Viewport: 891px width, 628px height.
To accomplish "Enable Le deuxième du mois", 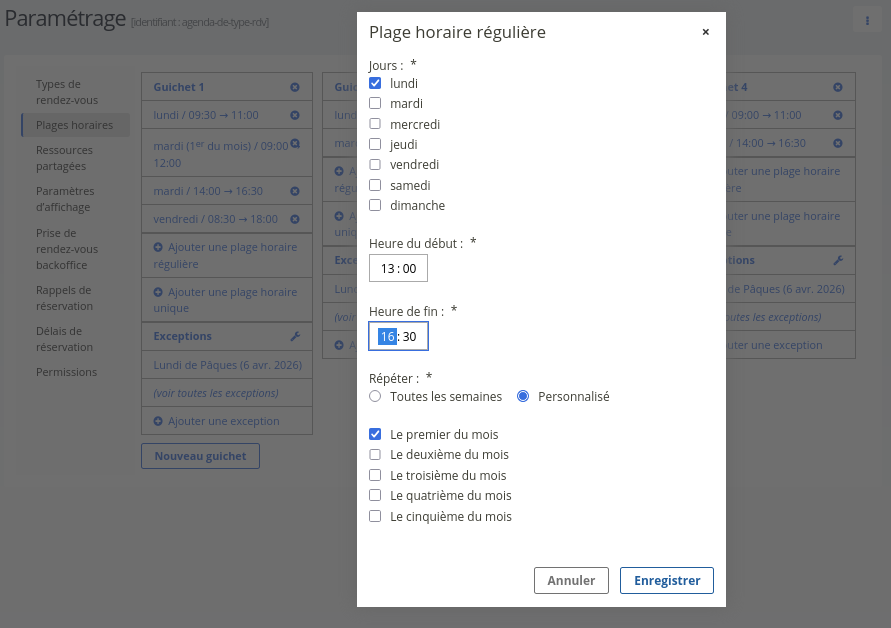I will click(x=375, y=455).
